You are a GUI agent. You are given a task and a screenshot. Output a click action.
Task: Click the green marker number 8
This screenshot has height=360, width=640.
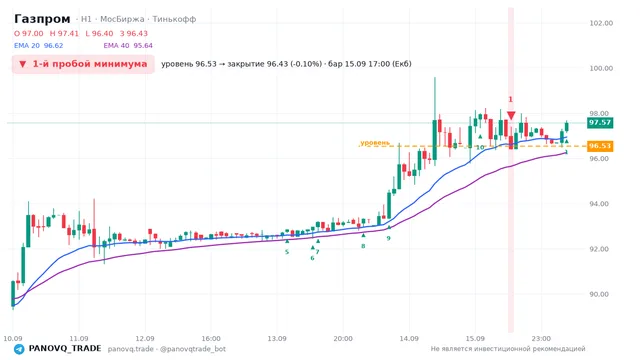(363, 246)
